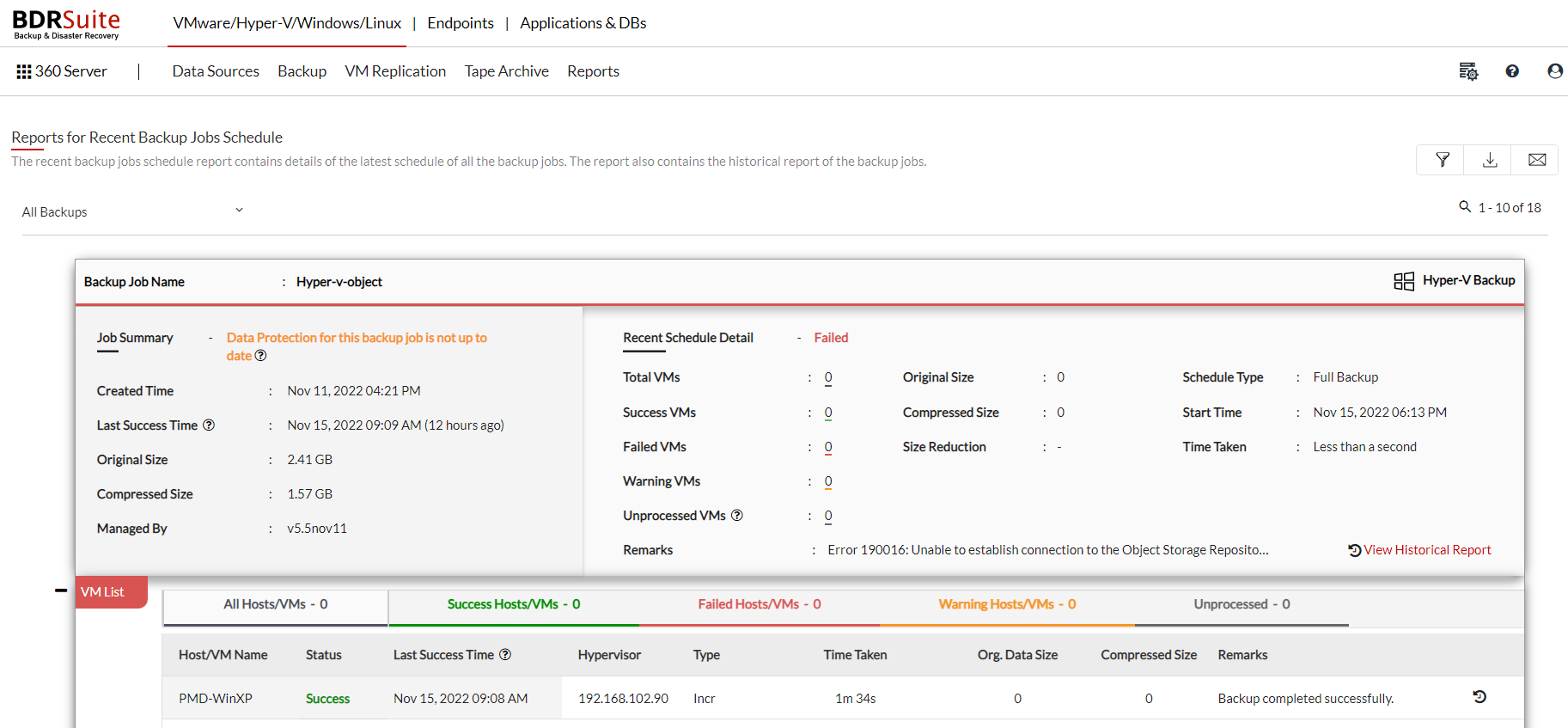Click the Compressed Size column header in VM table
Screen dimensions: 1568x728
[1149, 655]
